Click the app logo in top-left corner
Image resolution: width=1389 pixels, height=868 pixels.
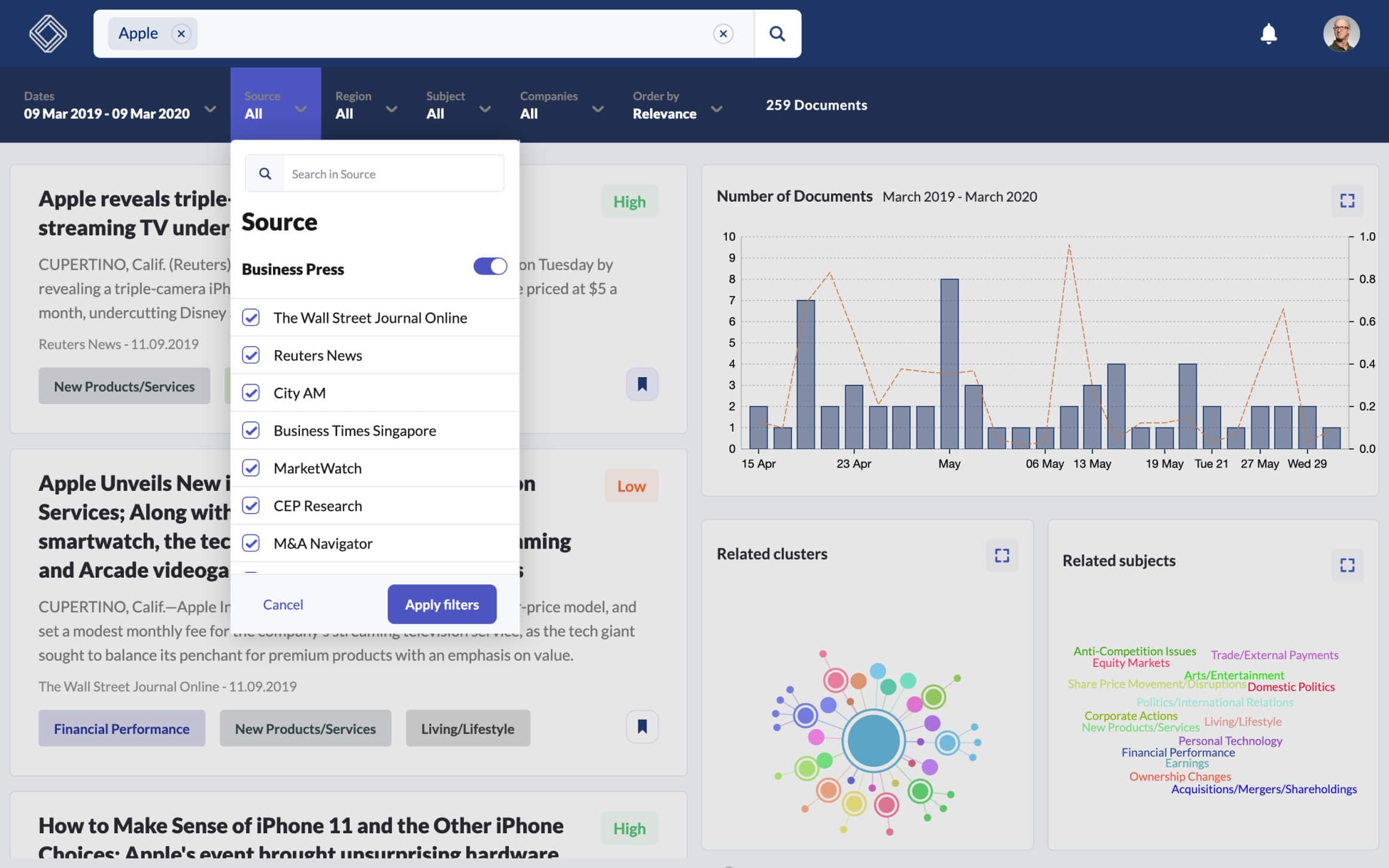(49, 33)
